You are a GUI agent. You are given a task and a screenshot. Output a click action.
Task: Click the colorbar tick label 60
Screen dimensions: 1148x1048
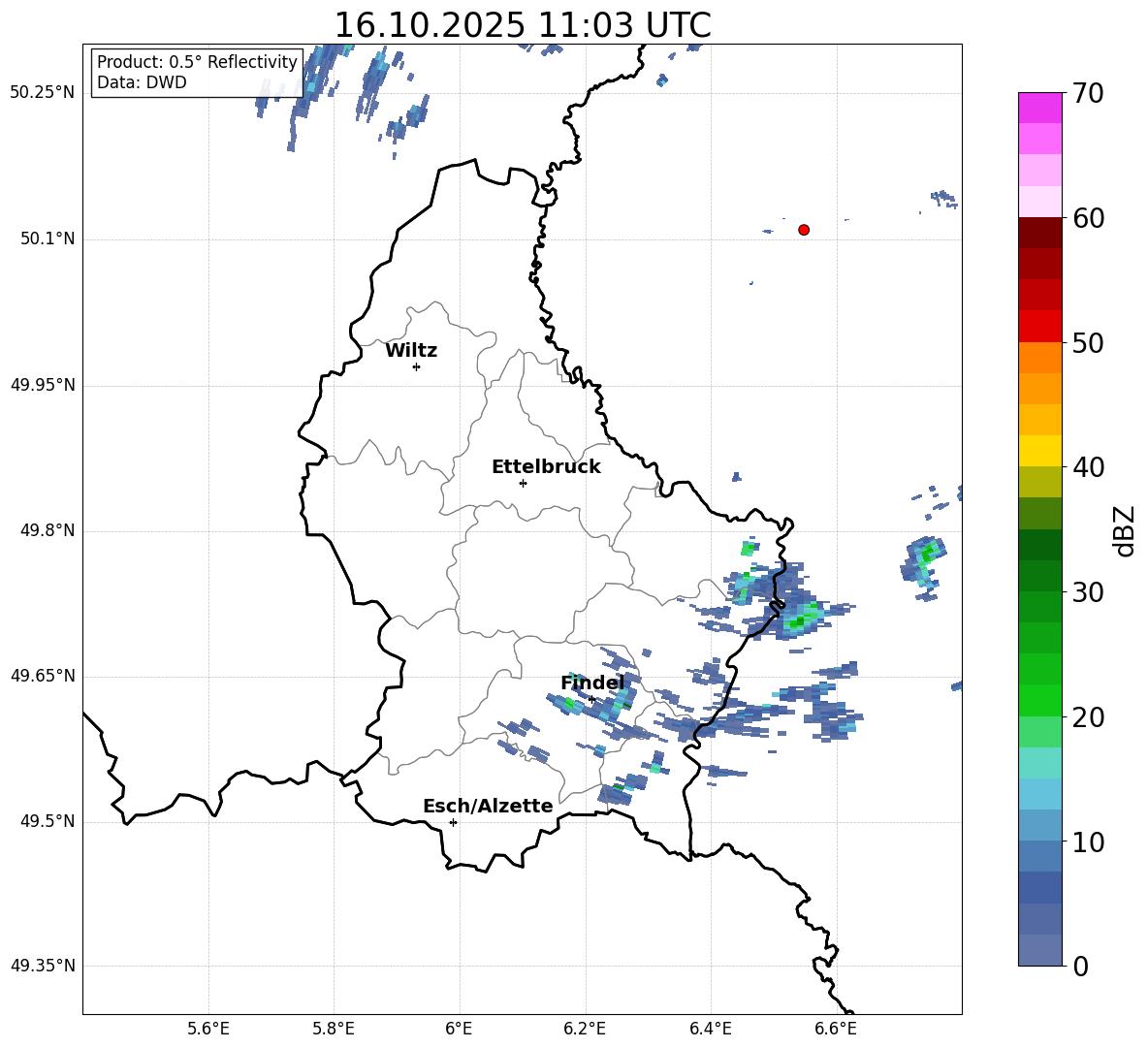coord(1089,218)
